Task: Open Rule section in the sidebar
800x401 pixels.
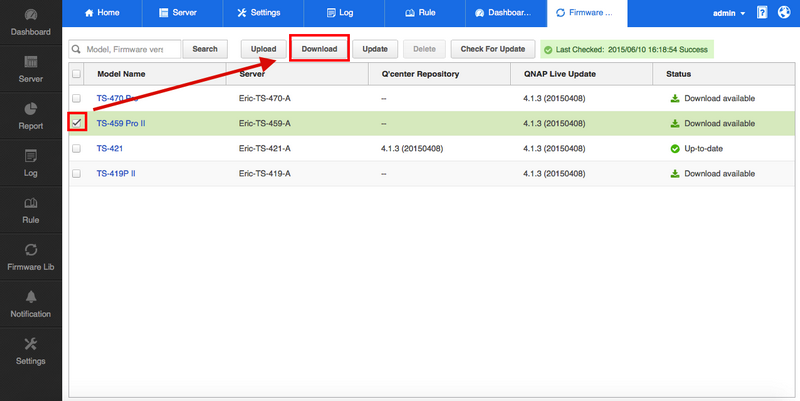Action: click(x=31, y=210)
